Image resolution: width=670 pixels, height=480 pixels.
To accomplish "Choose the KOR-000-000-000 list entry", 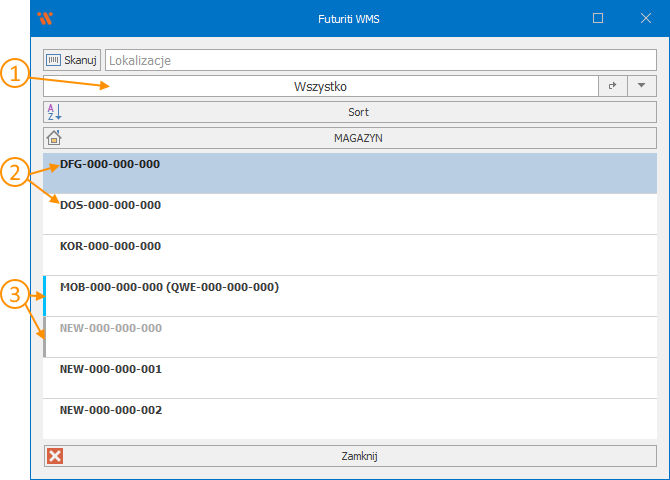I will point(350,255).
